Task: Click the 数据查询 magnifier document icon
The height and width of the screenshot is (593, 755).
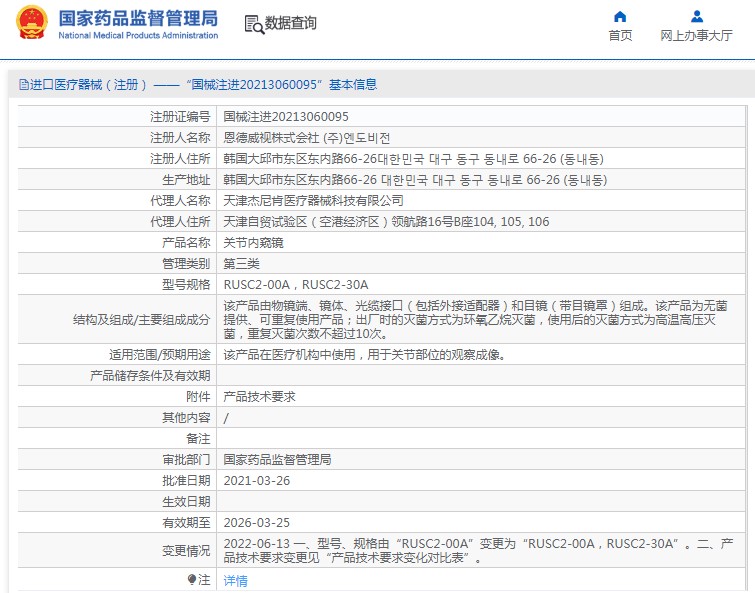Action: pos(253,24)
